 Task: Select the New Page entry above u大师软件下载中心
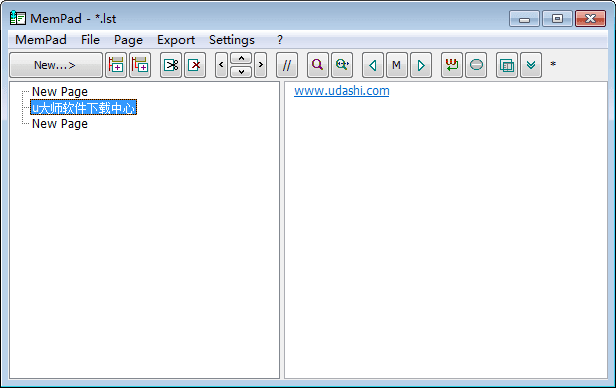60,92
